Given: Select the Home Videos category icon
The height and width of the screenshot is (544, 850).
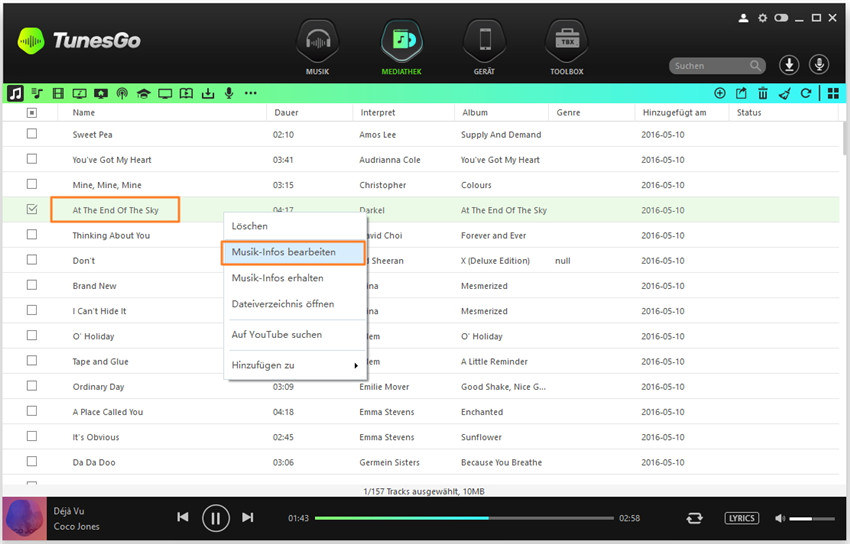Looking at the screenshot, I should [101, 93].
